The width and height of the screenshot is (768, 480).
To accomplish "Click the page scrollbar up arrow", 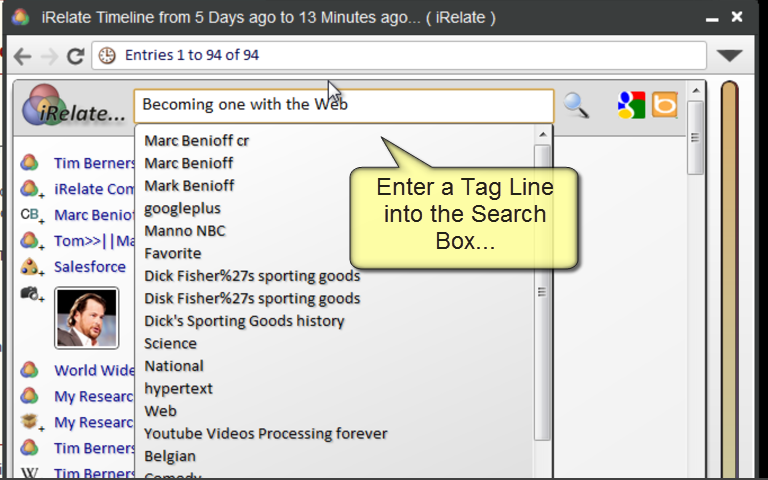I will pos(695,91).
